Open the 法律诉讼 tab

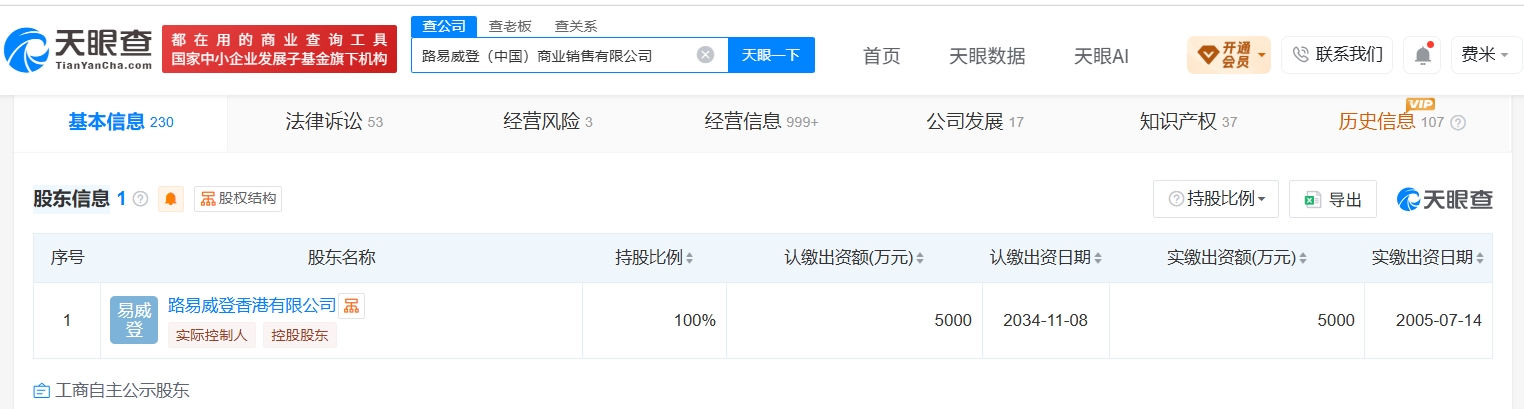click(334, 122)
